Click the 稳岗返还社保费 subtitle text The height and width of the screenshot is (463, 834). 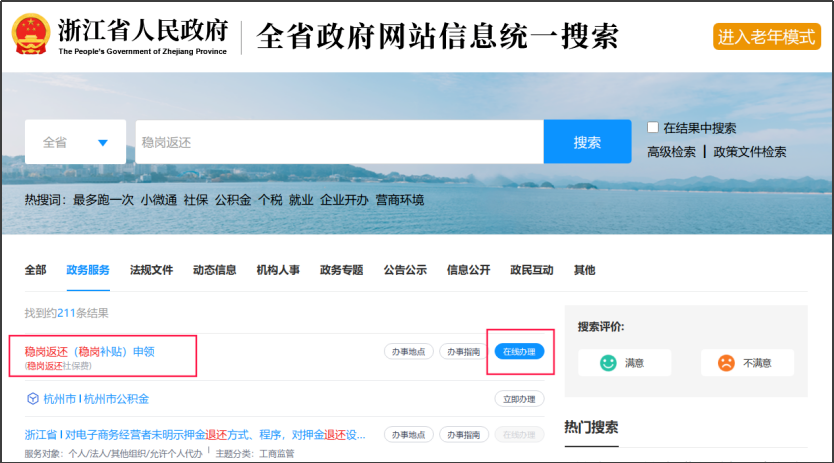(x=58, y=366)
